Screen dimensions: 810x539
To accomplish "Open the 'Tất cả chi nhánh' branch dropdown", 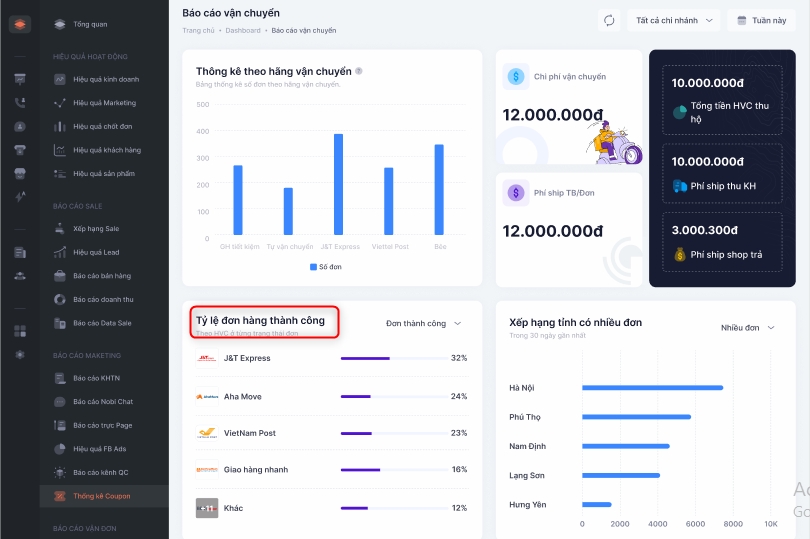I will pyautogui.click(x=677, y=20).
